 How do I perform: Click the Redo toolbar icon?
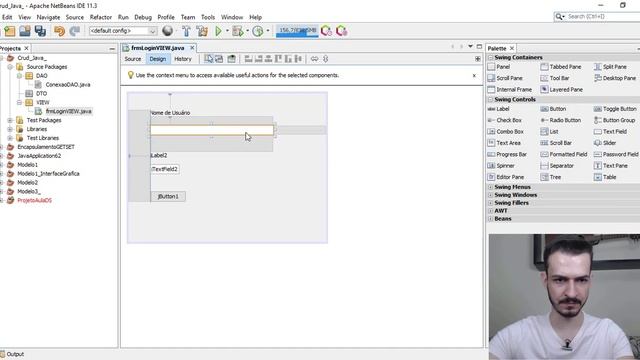click(75, 31)
